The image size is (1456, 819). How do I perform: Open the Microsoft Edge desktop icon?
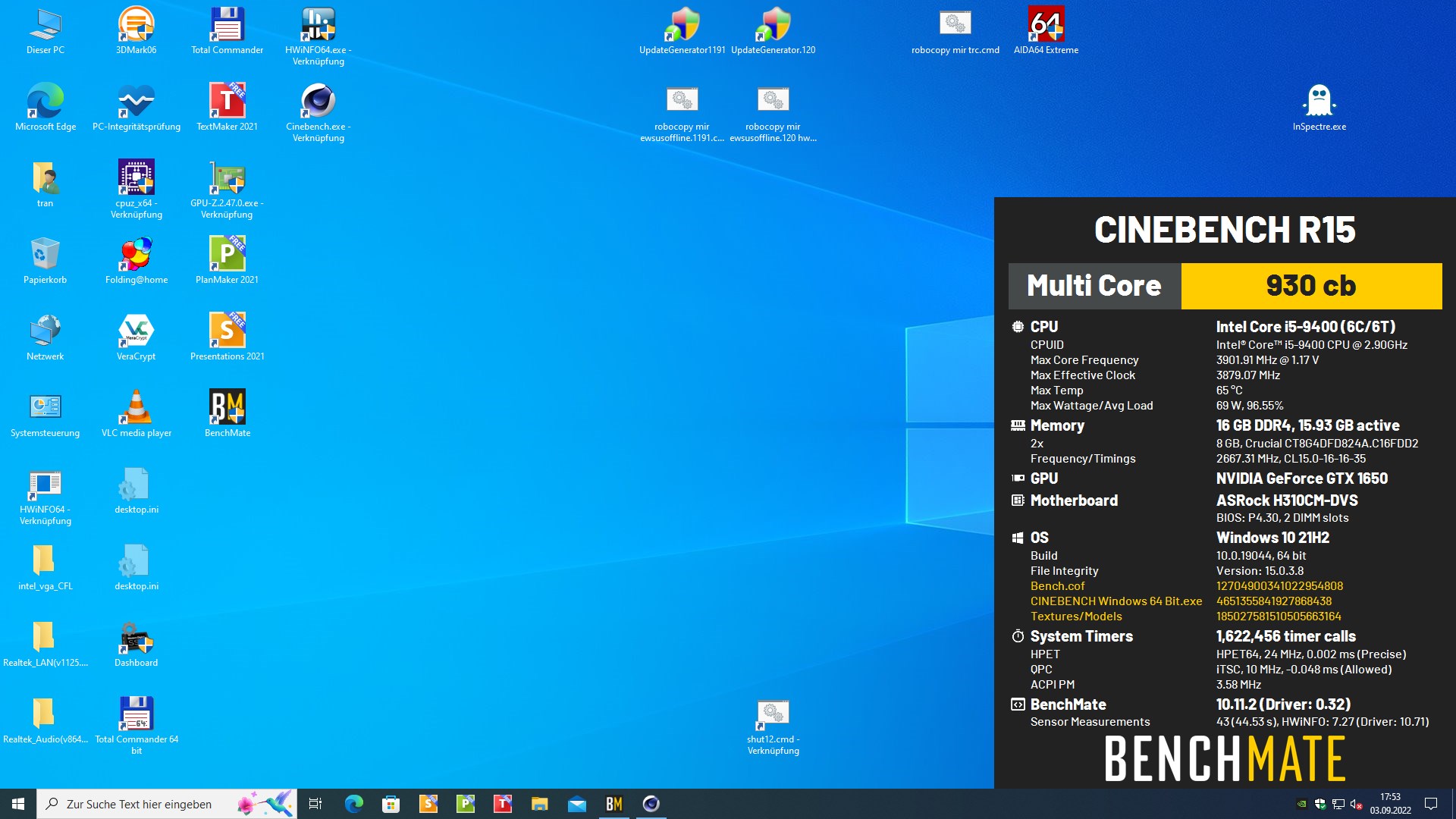45,108
